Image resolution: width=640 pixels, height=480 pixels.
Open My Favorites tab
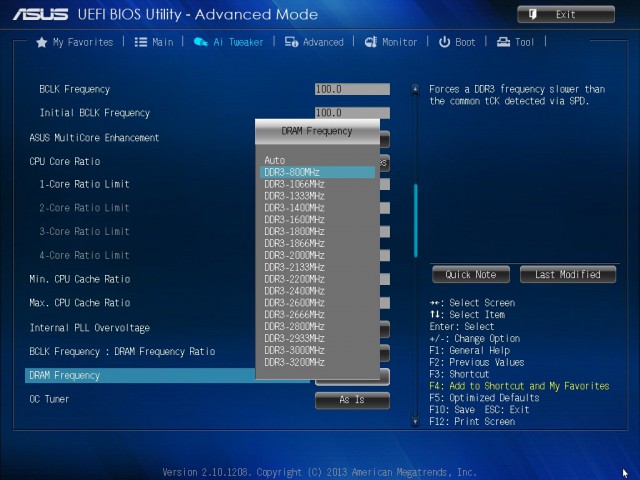coord(75,42)
